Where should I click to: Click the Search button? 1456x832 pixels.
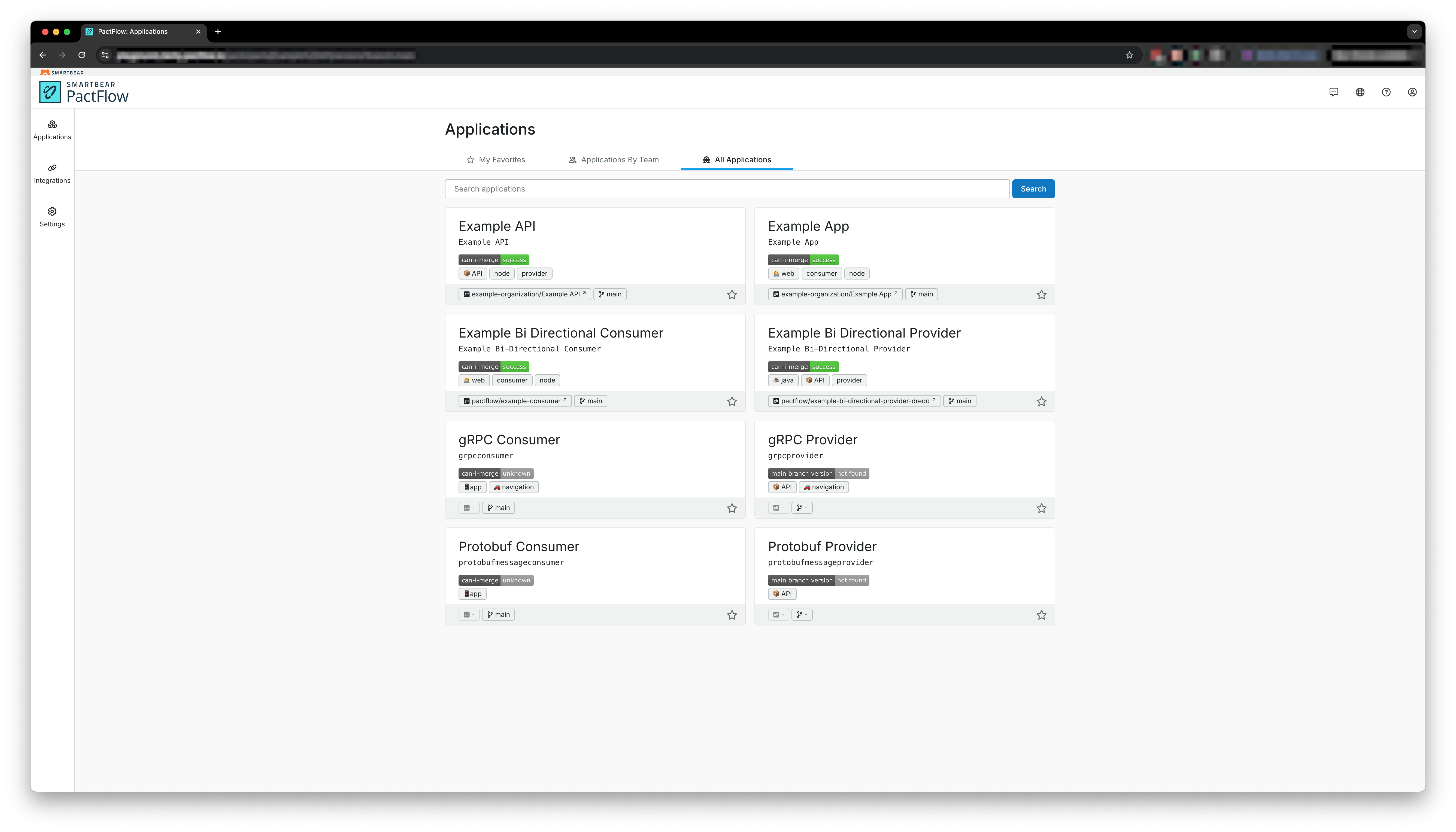click(1033, 189)
